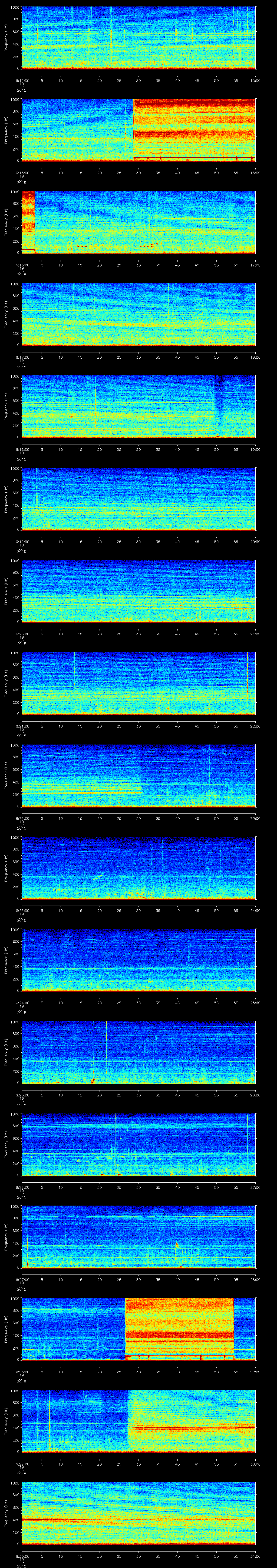
Task: Click the 25:00 end-time label
Action: point(256,1003)
